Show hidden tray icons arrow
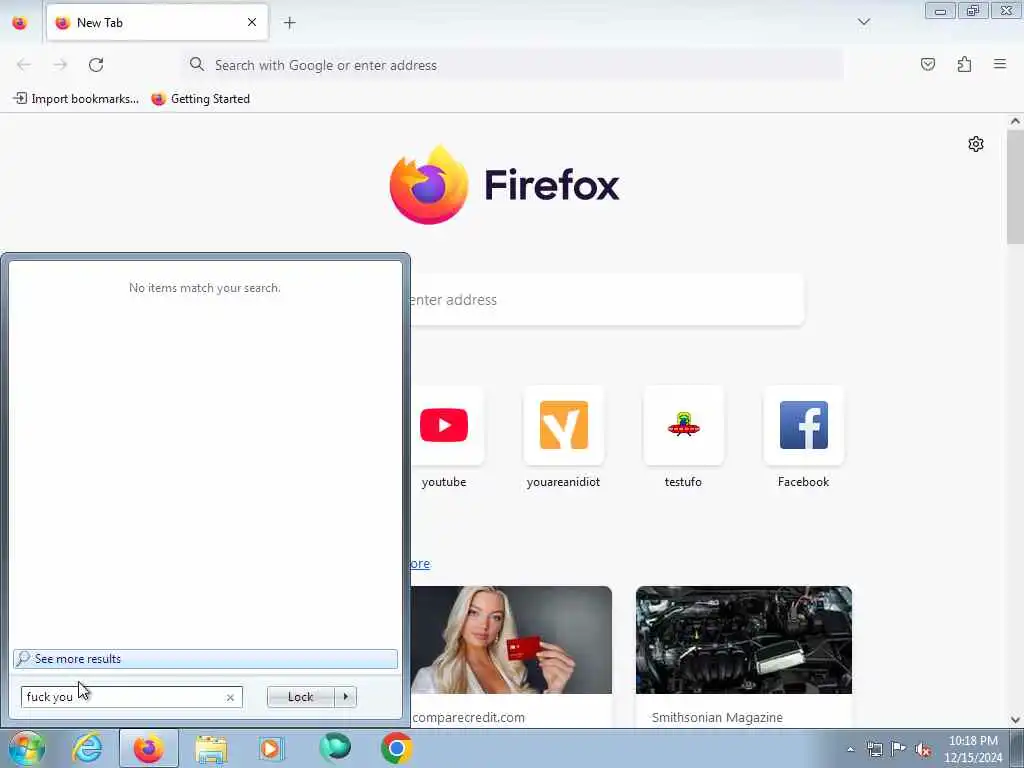The width and height of the screenshot is (1024, 768). 850,749
